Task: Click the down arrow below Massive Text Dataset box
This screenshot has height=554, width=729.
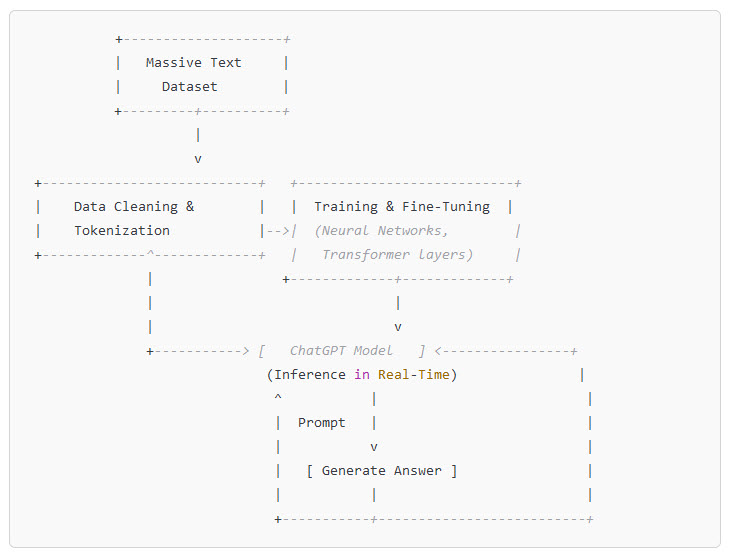Action: (x=198, y=159)
